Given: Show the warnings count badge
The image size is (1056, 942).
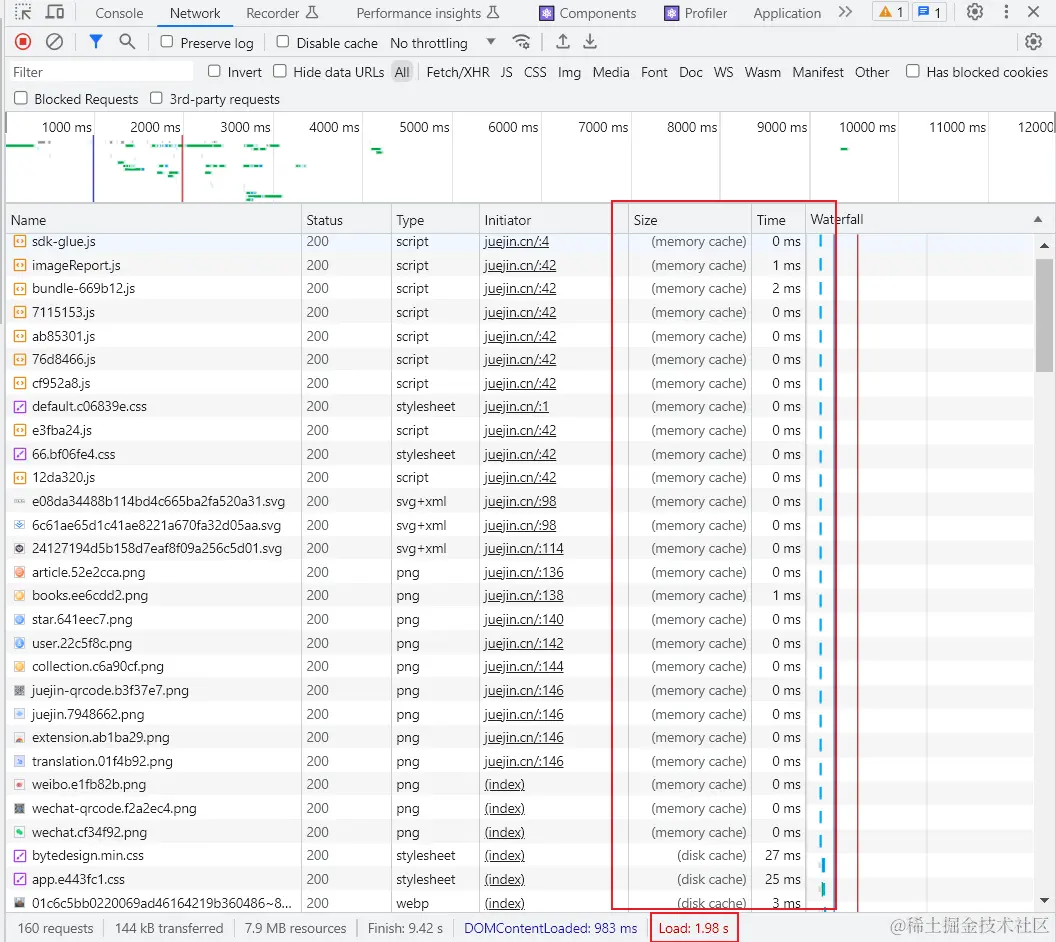Looking at the screenshot, I should [x=890, y=12].
